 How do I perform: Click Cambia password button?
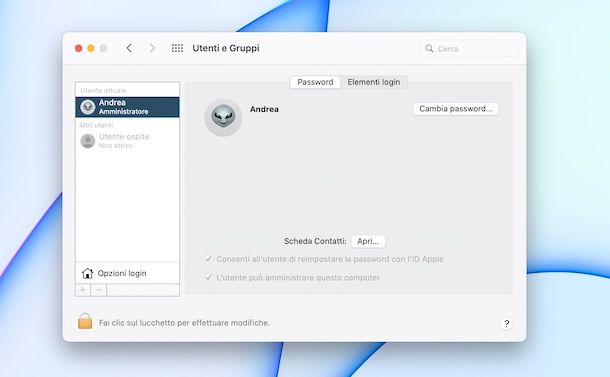456,109
